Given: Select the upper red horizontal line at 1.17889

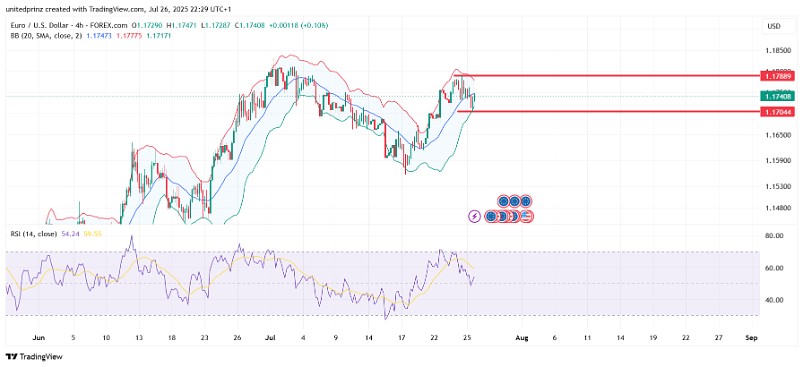Looking at the screenshot, I should tap(607, 76).
